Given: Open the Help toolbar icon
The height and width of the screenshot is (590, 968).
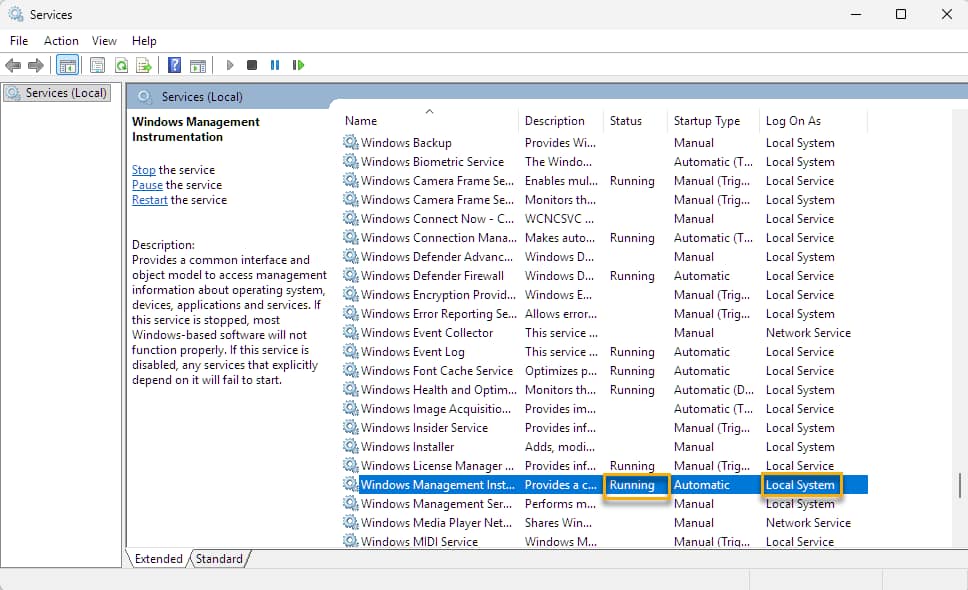Looking at the screenshot, I should [175, 65].
